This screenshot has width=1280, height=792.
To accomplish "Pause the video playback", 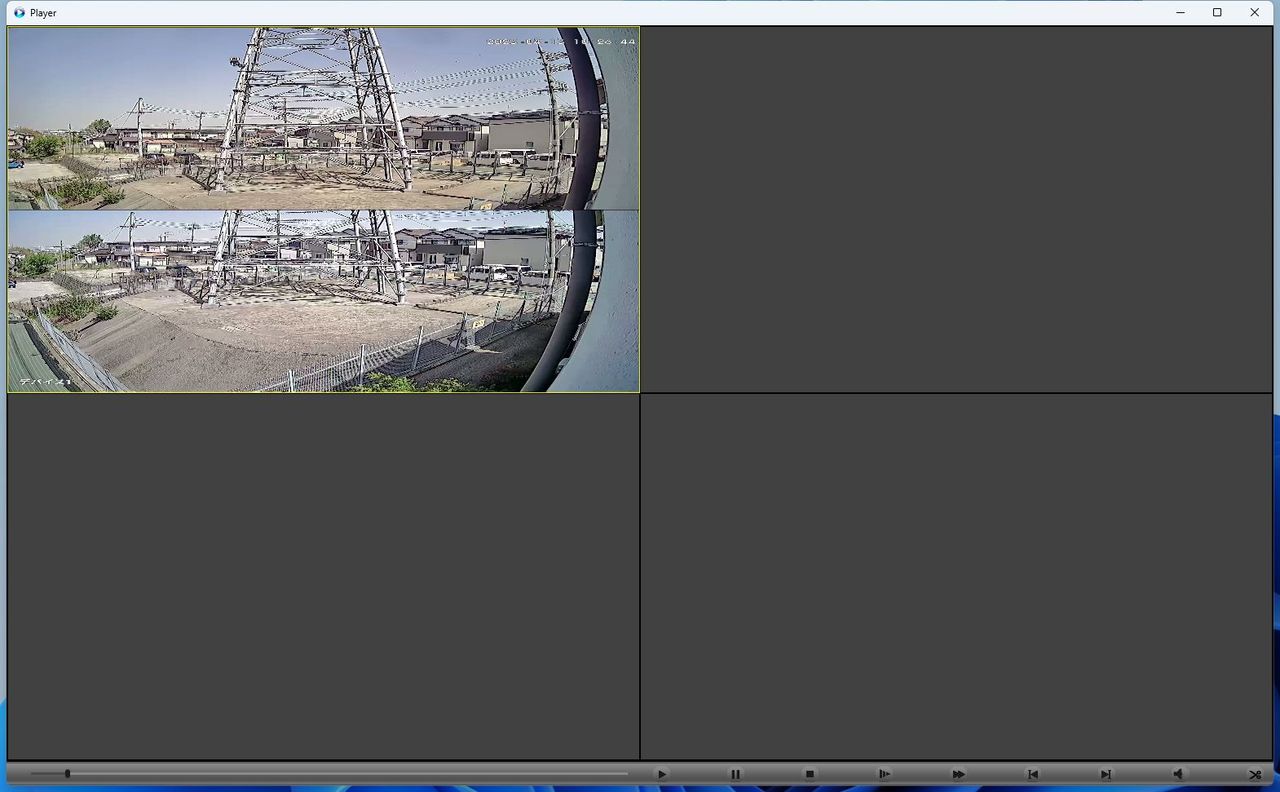I will pos(735,774).
